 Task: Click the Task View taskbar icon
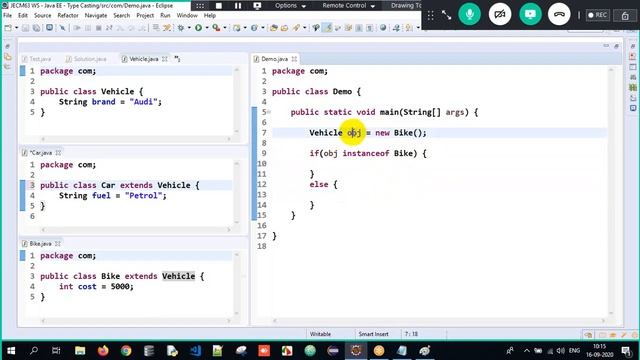(56, 351)
